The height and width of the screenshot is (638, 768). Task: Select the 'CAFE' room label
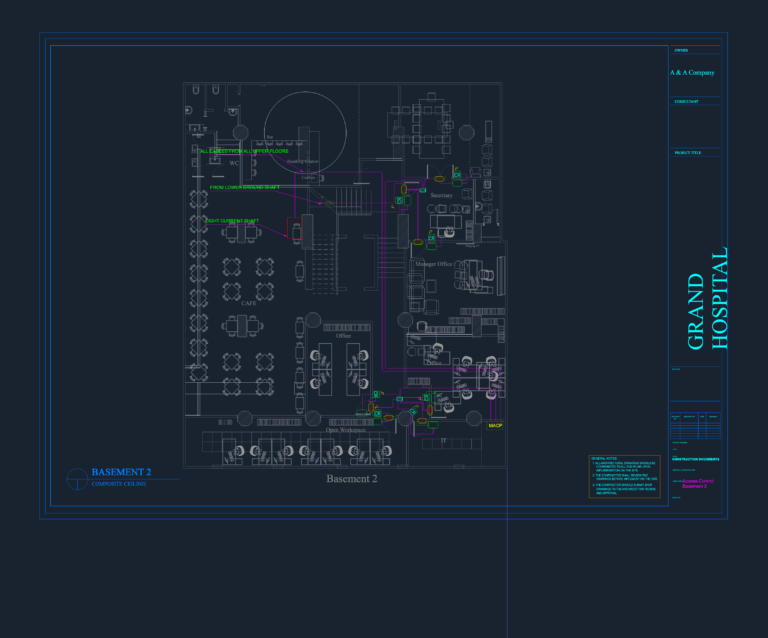248,303
